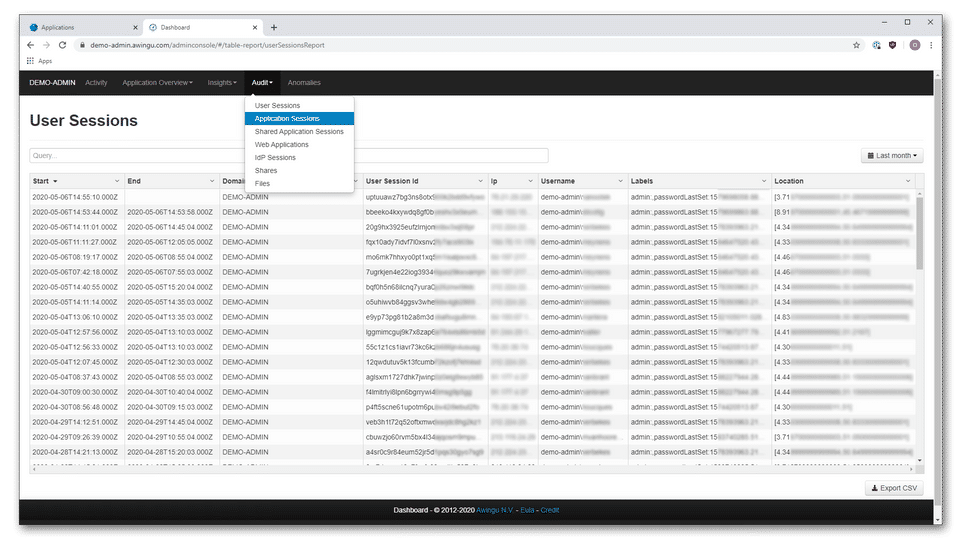Export the table with Export CSV
The image size is (960, 540).
(894, 488)
